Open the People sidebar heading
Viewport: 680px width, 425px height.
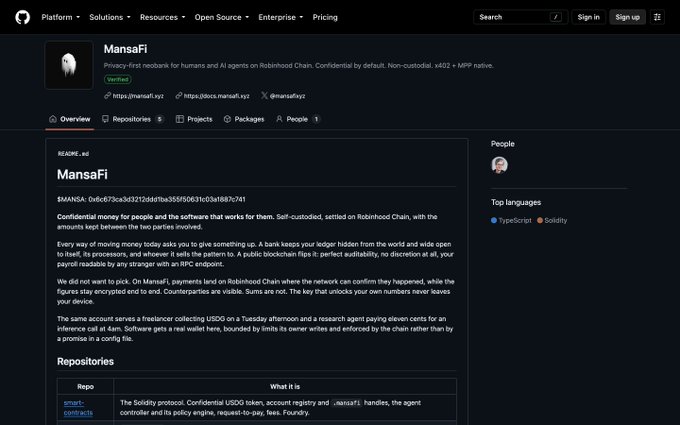(503, 144)
